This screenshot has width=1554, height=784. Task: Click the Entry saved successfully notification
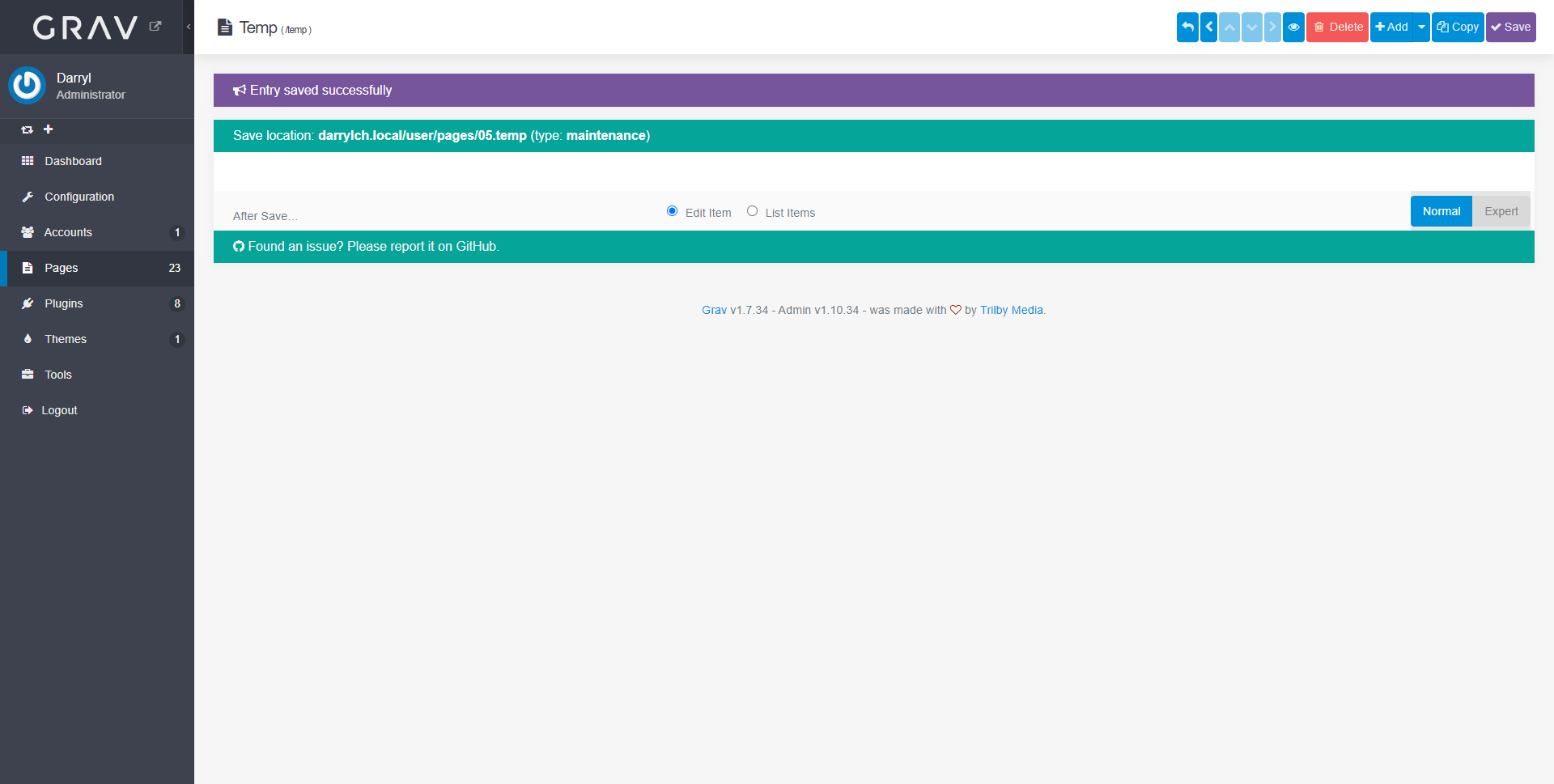(x=874, y=90)
